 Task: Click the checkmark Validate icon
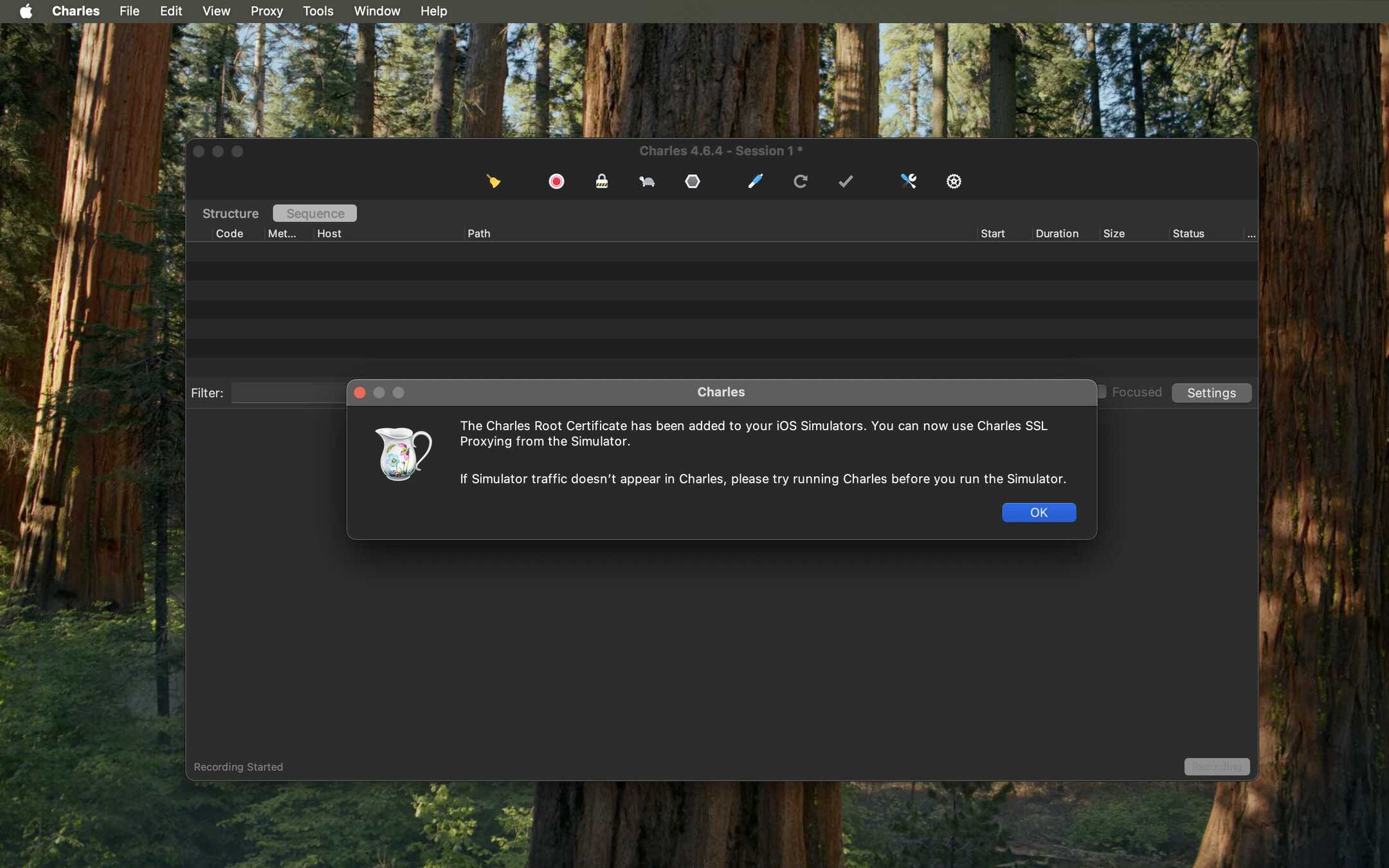click(x=846, y=181)
